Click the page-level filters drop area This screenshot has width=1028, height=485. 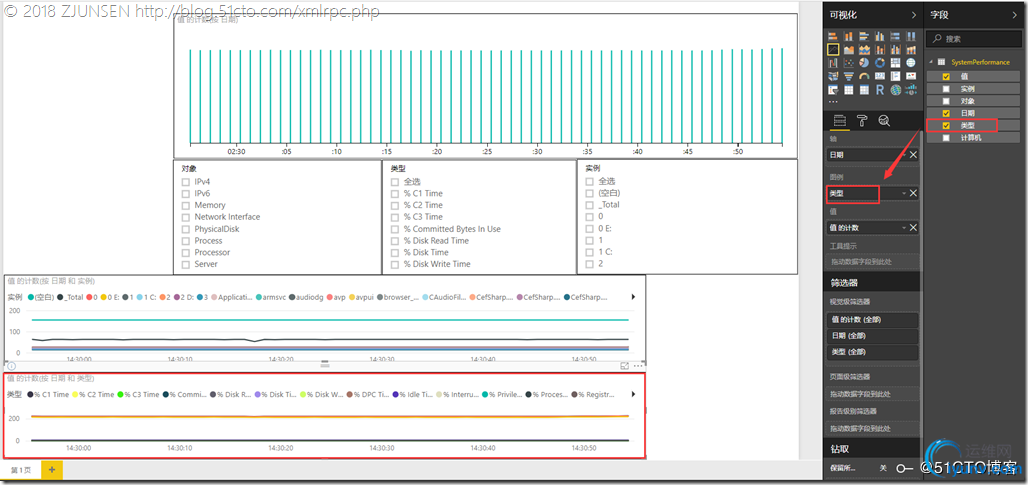(x=872, y=394)
